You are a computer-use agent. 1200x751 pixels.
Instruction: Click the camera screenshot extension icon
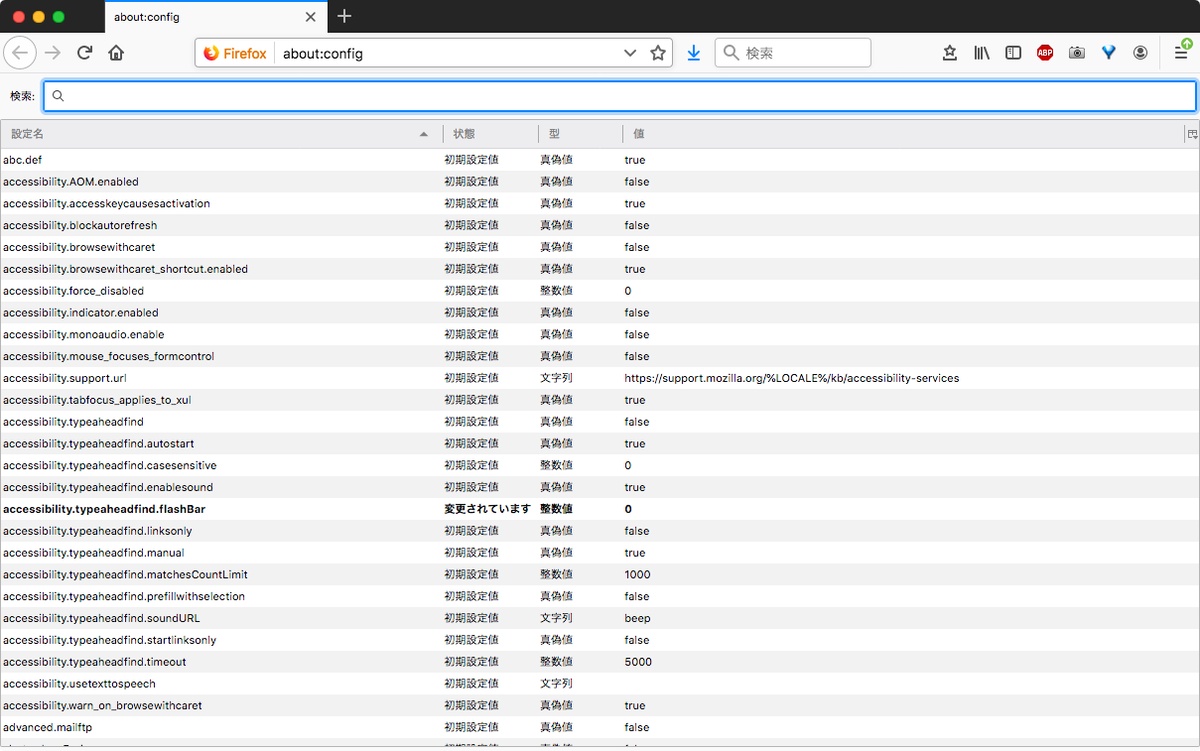click(1077, 53)
